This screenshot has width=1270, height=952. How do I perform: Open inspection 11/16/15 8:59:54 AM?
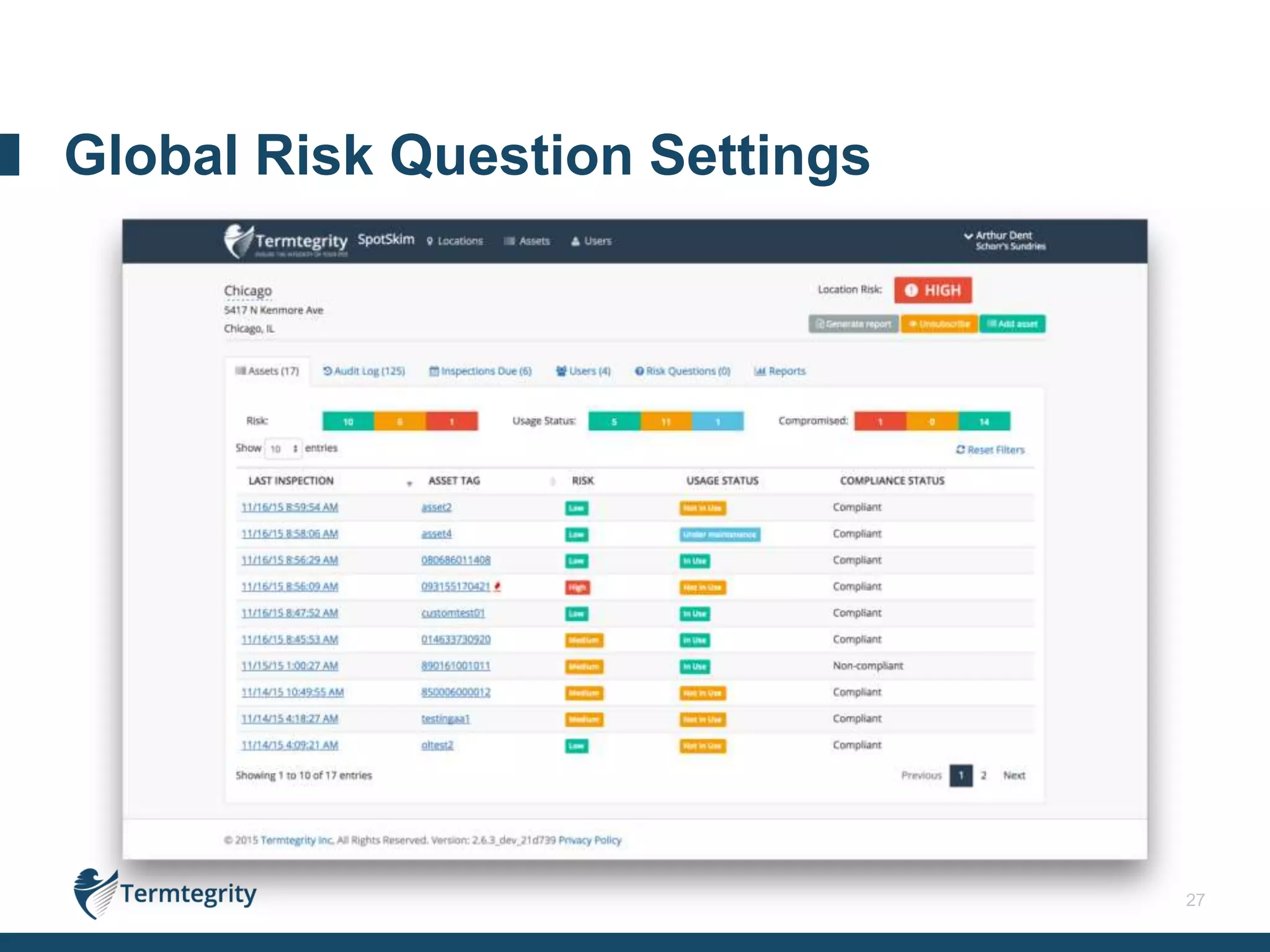[x=290, y=507]
